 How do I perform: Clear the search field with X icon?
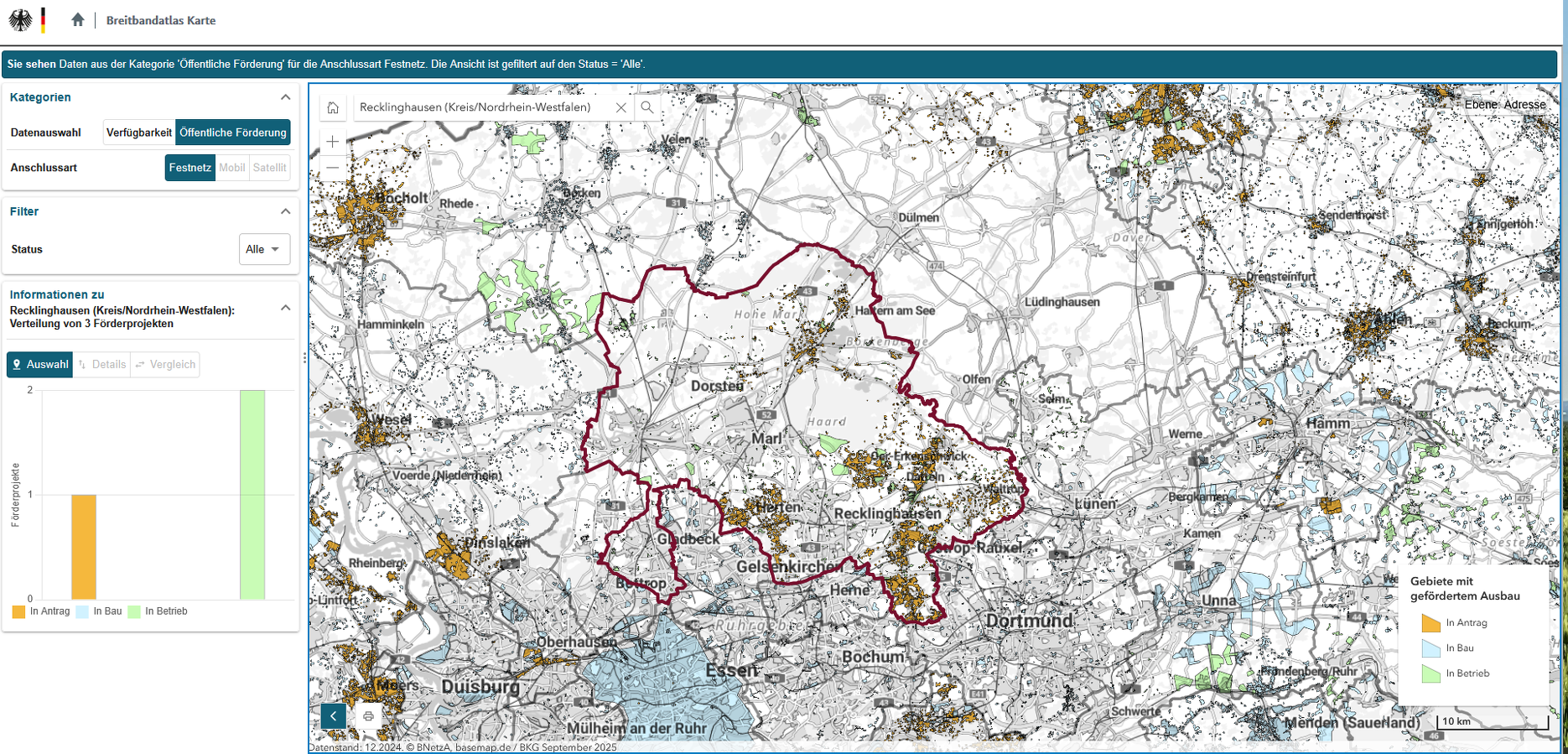click(620, 107)
